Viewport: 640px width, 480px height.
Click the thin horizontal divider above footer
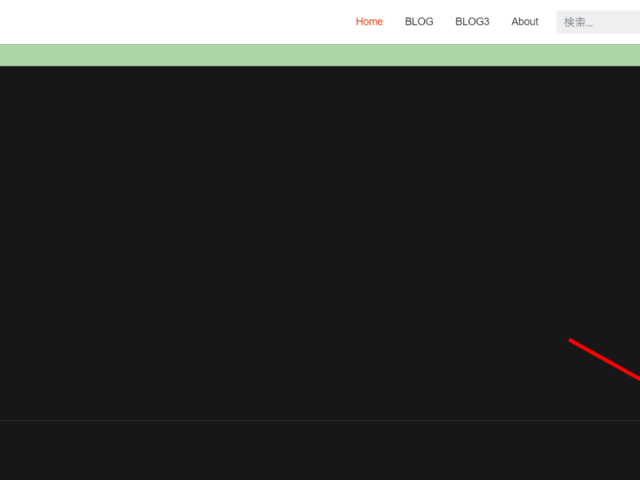click(x=320, y=421)
